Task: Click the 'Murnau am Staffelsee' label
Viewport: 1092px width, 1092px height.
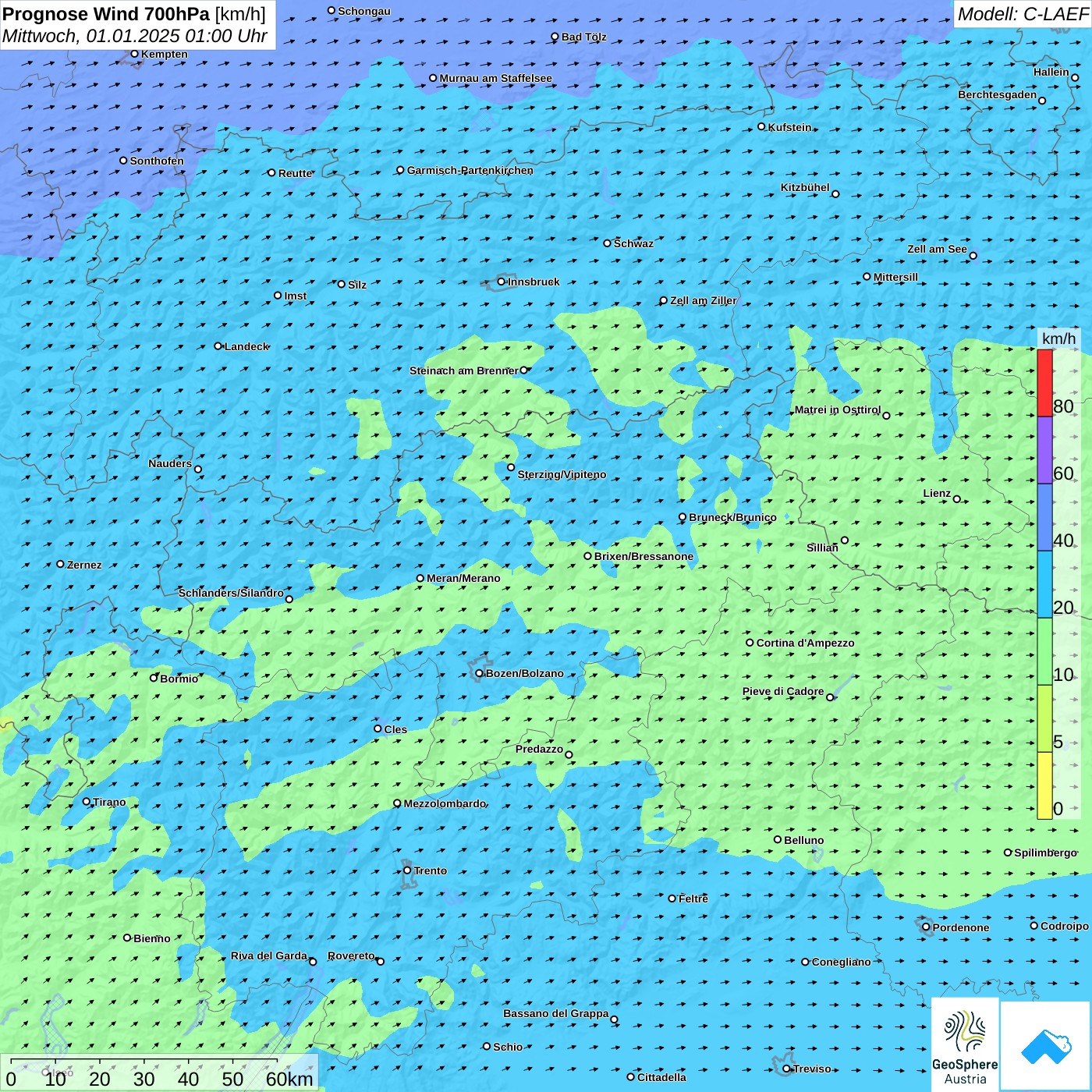Action: [496, 78]
